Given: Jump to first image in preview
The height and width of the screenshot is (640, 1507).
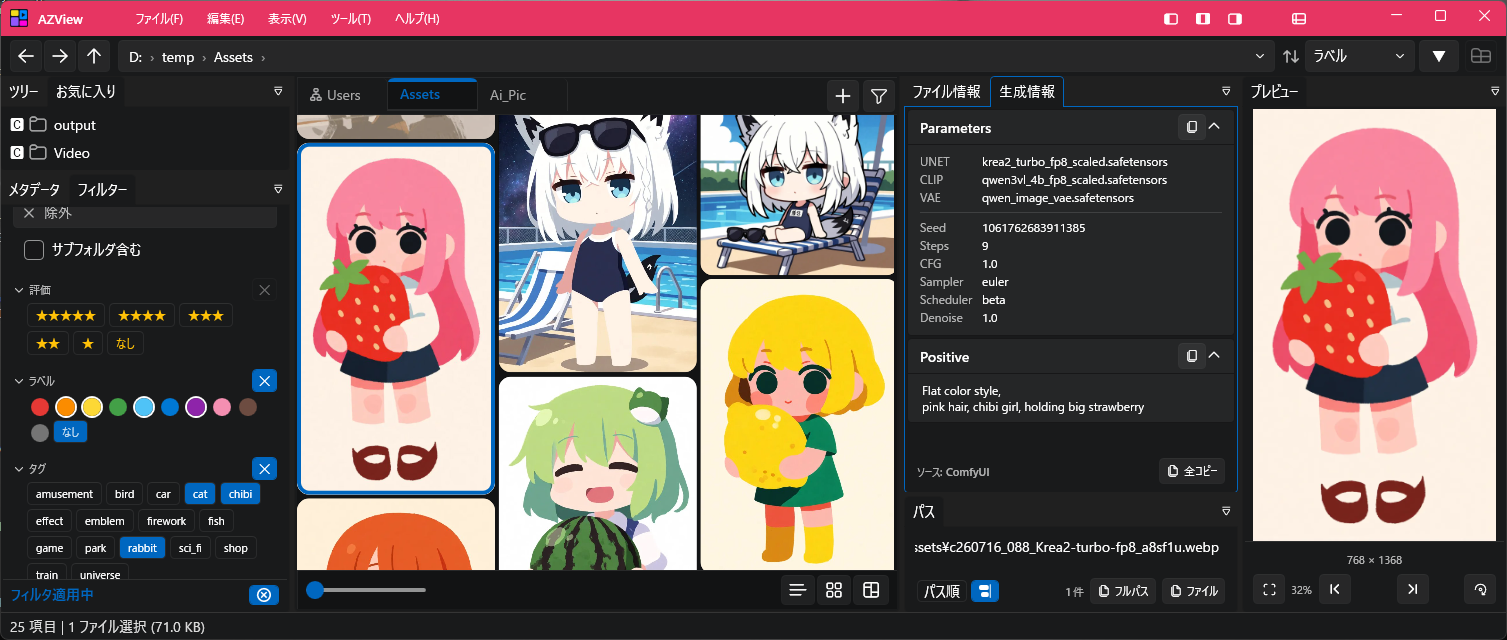Looking at the screenshot, I should tap(1335, 590).
